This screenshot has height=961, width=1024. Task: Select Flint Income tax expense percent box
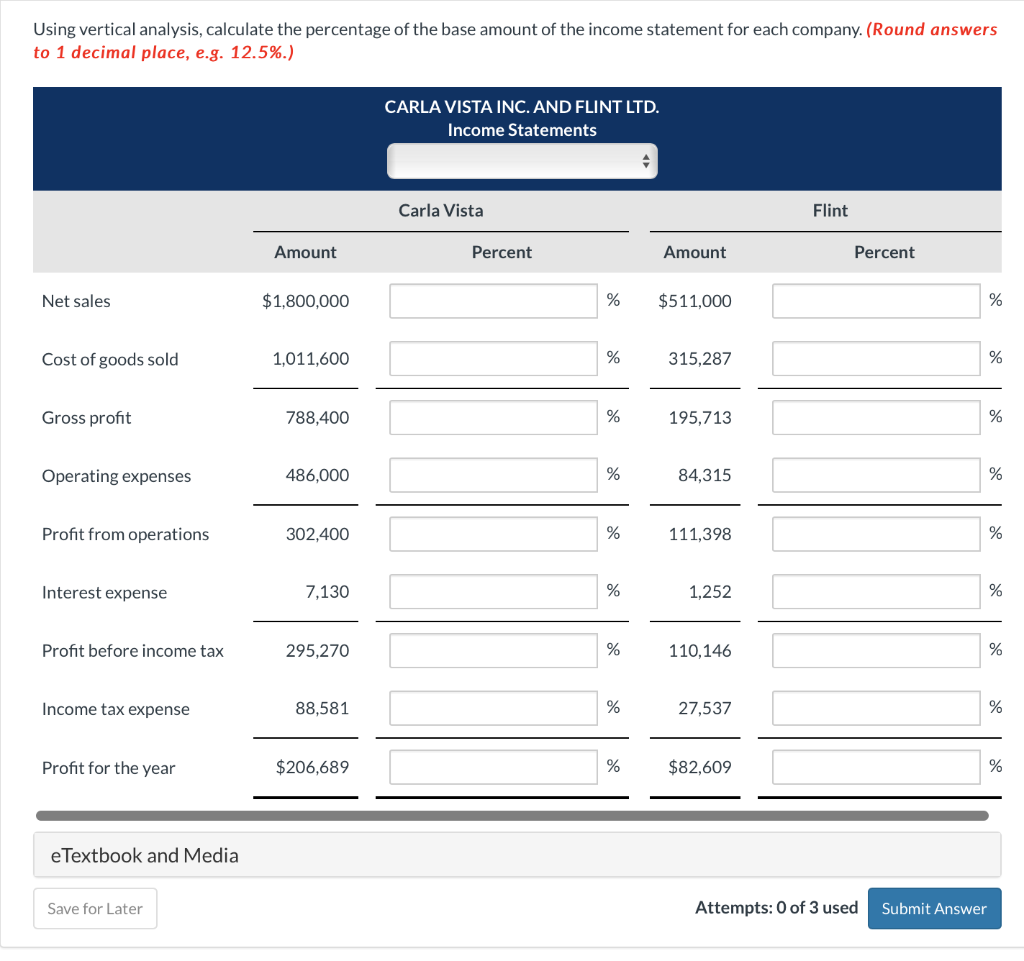coord(875,708)
